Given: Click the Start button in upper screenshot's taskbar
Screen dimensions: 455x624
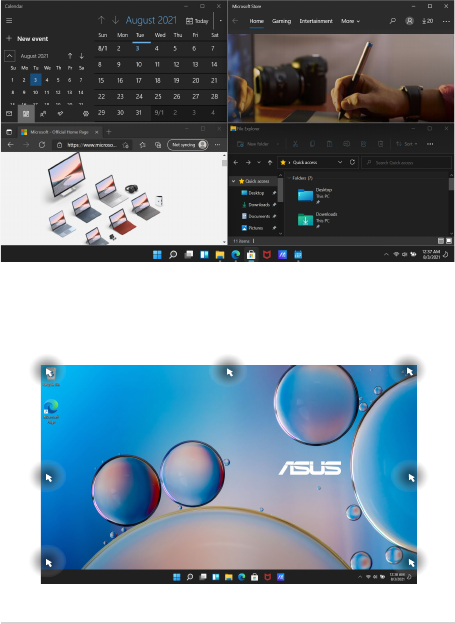Looking at the screenshot, I should tap(157, 255).
